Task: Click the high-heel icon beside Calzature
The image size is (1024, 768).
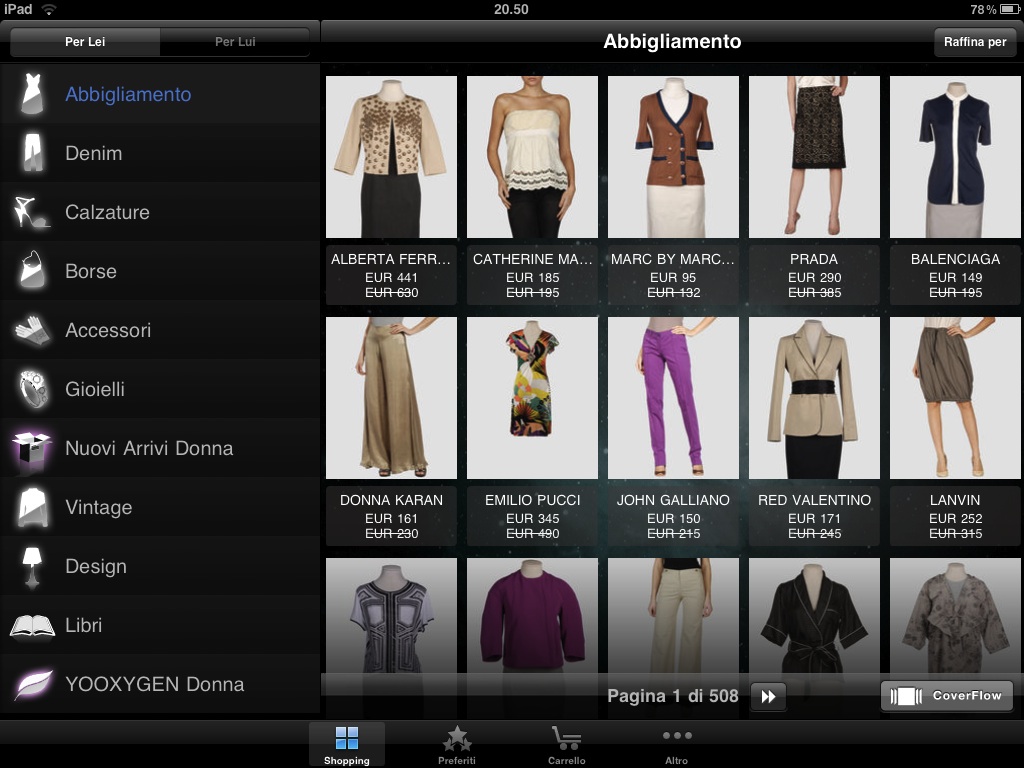Action: pyautogui.click(x=31, y=212)
